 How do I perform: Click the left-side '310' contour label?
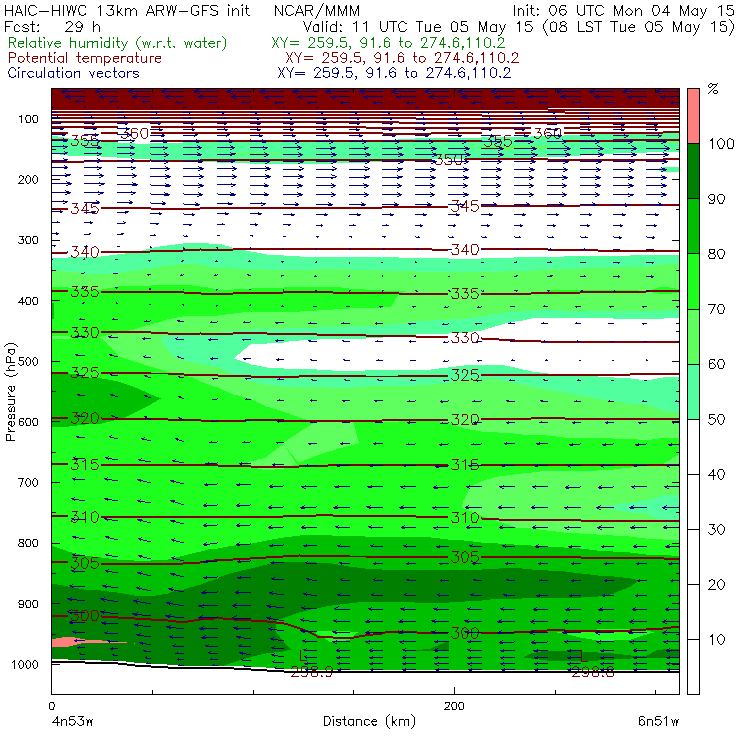[x=85, y=517]
